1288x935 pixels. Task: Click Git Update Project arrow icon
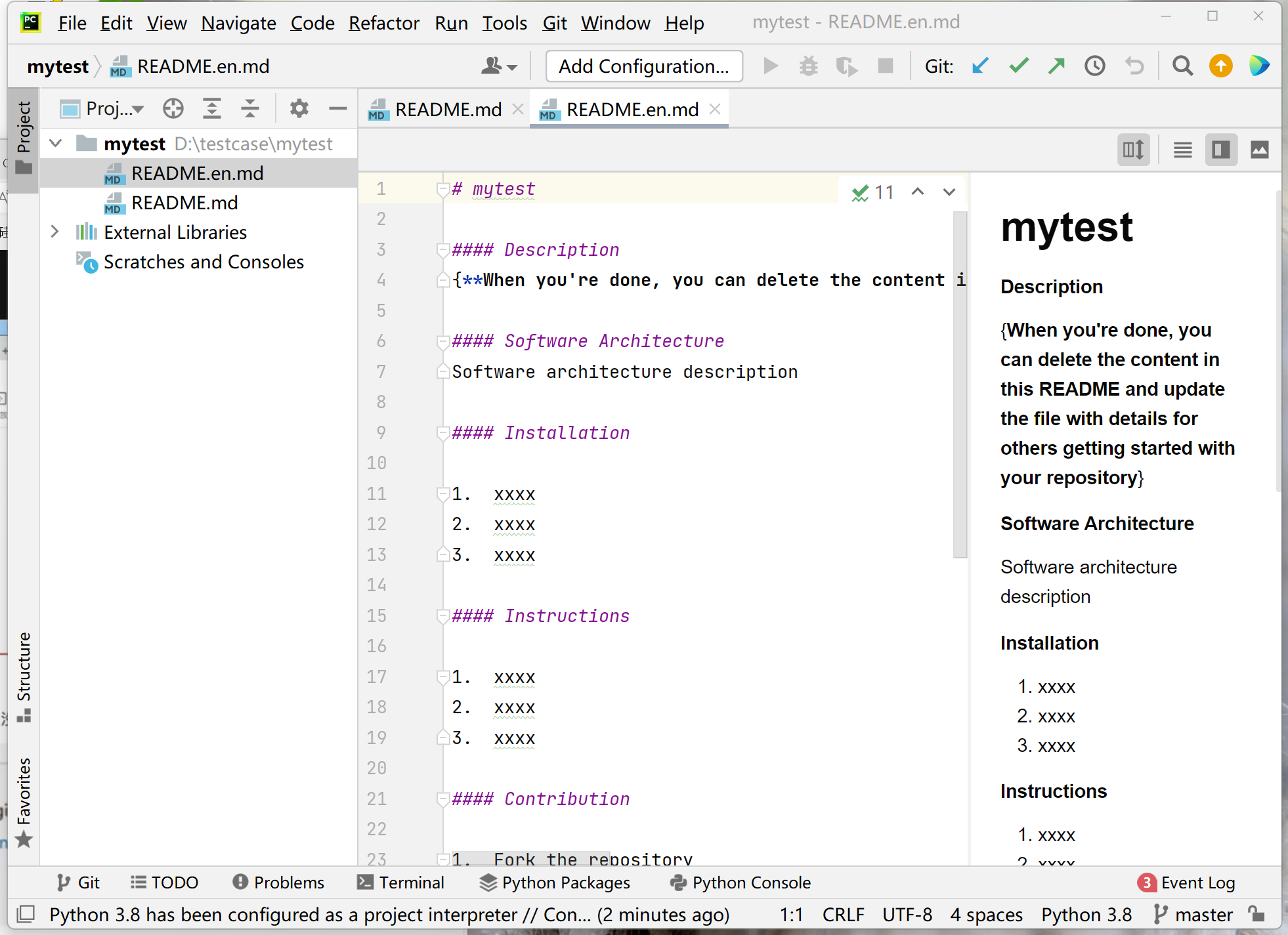(981, 66)
